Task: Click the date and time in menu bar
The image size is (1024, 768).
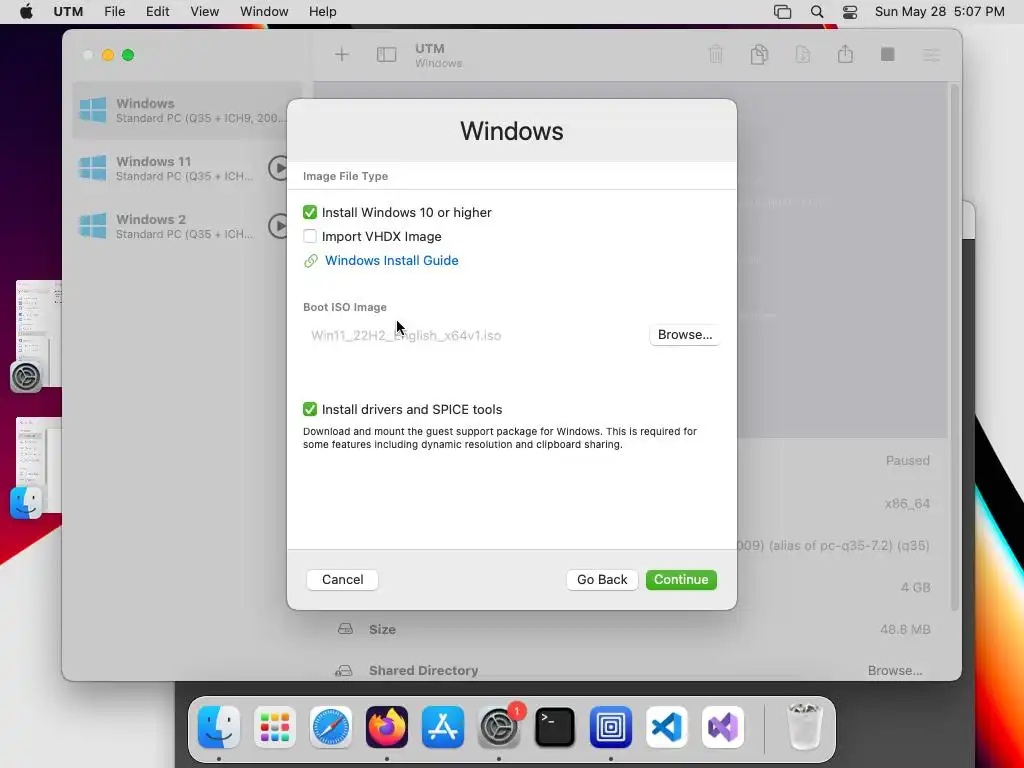Action: click(939, 12)
